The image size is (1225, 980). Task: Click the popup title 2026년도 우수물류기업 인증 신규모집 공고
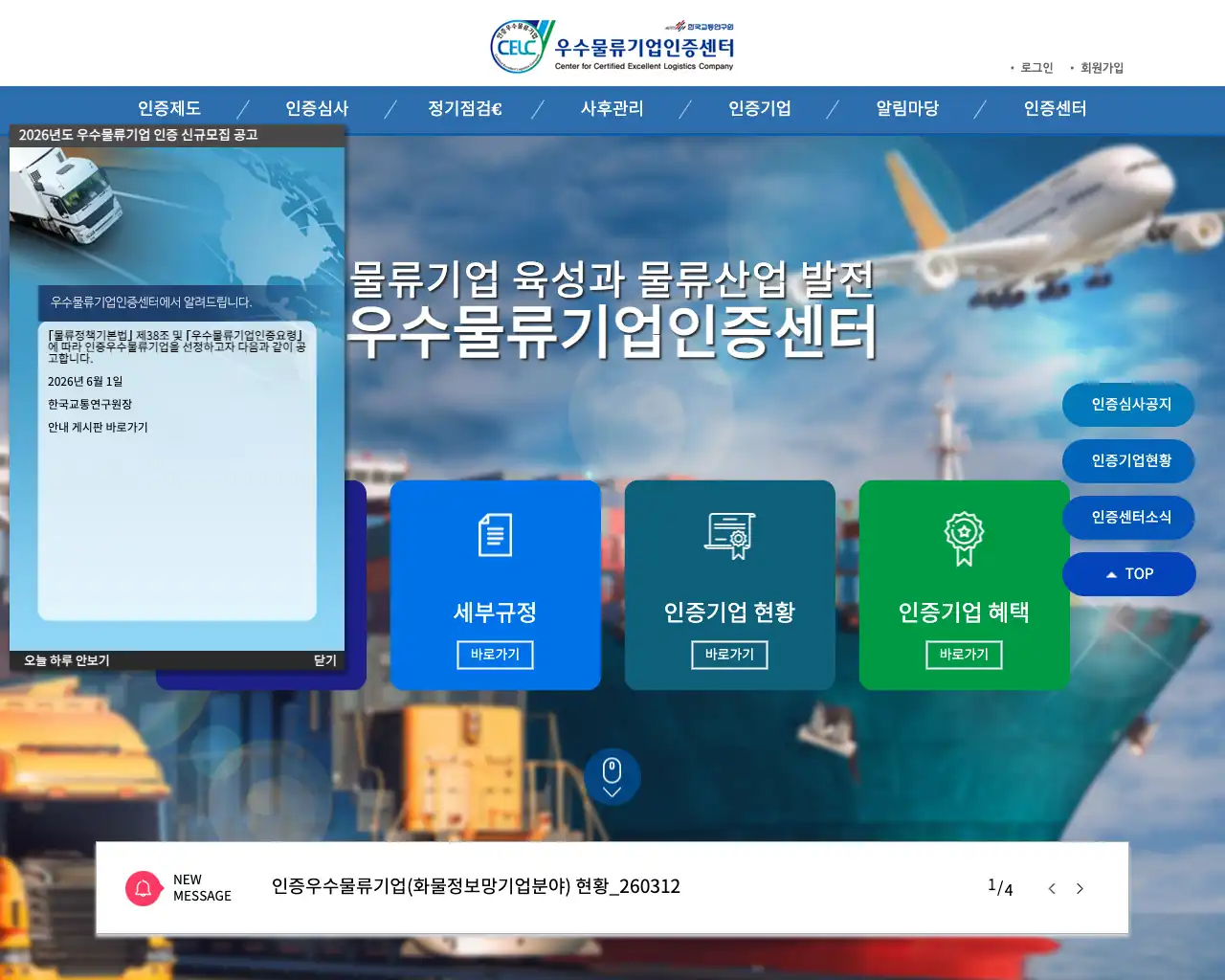[x=139, y=135]
